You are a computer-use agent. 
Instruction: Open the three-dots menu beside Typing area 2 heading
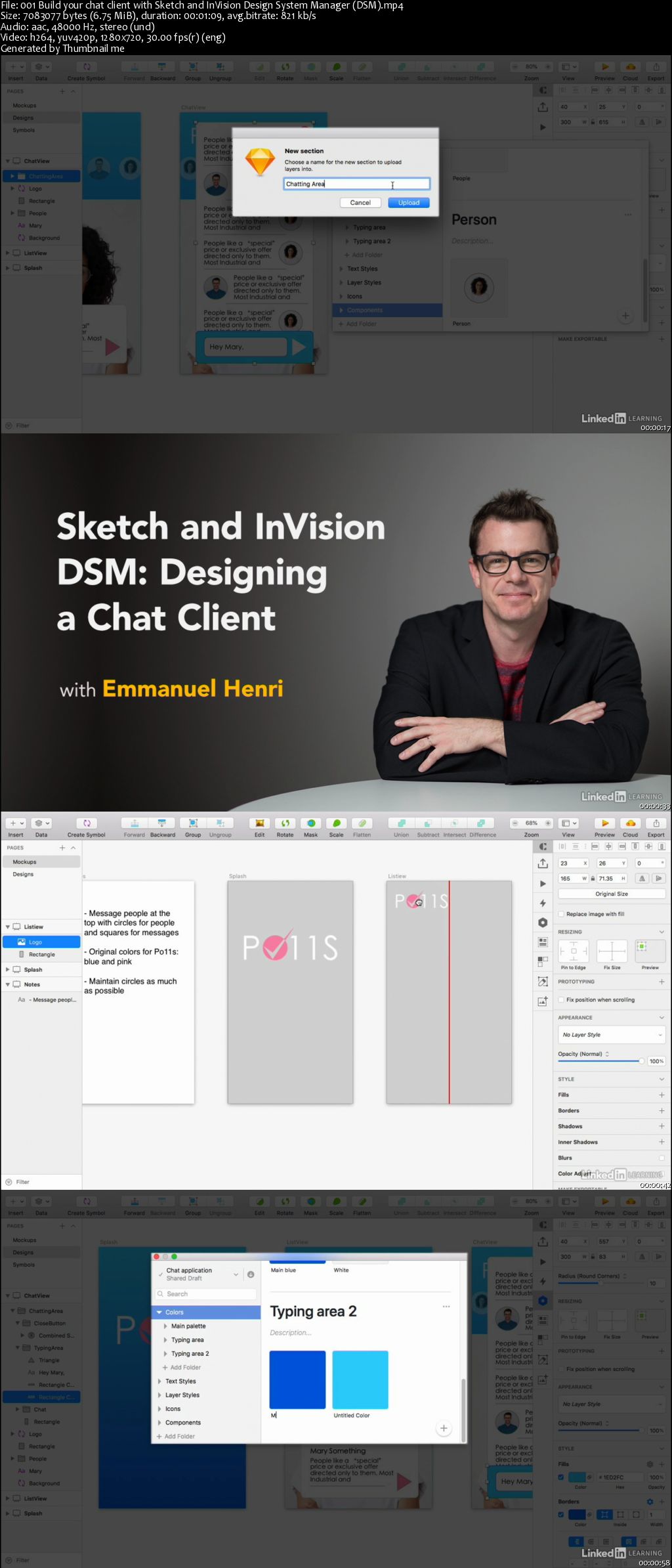coord(446,1307)
